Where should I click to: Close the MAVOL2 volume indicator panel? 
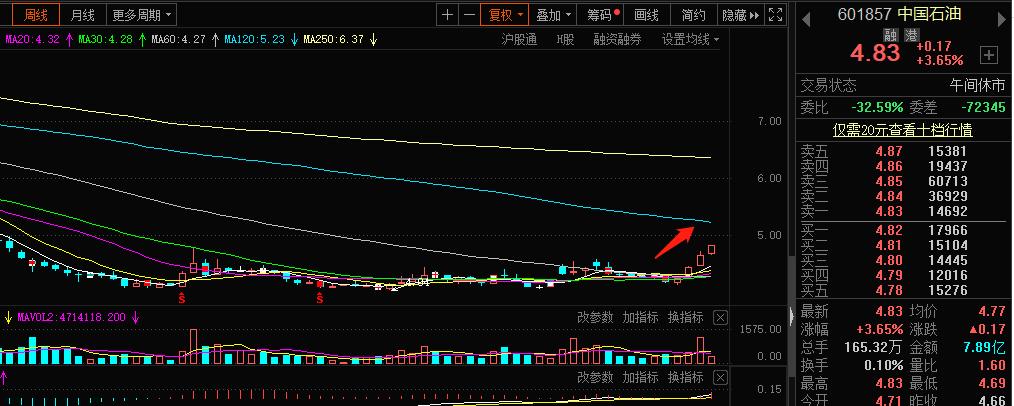[720, 317]
